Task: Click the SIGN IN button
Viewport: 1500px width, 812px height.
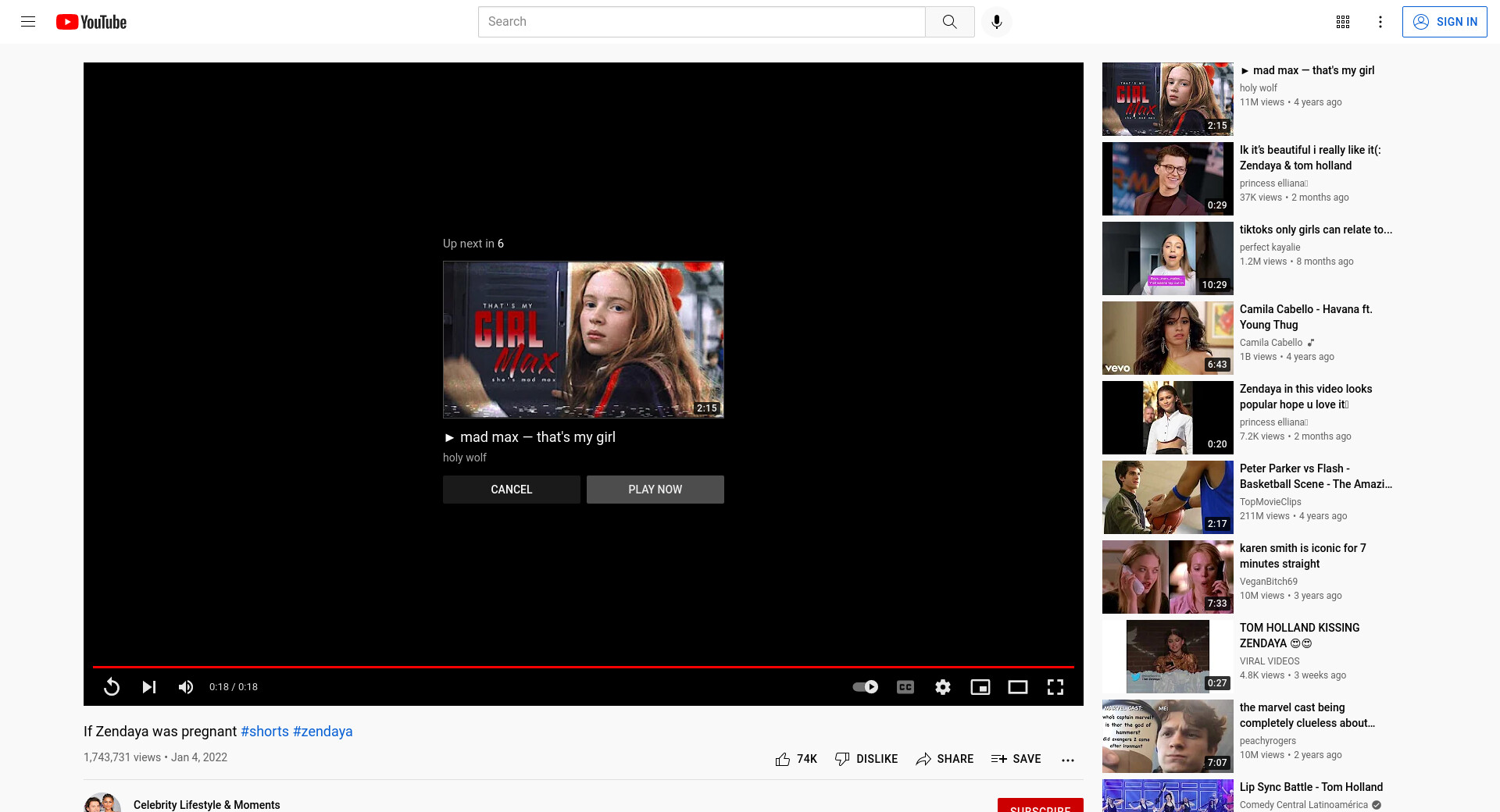Action: (1445, 22)
